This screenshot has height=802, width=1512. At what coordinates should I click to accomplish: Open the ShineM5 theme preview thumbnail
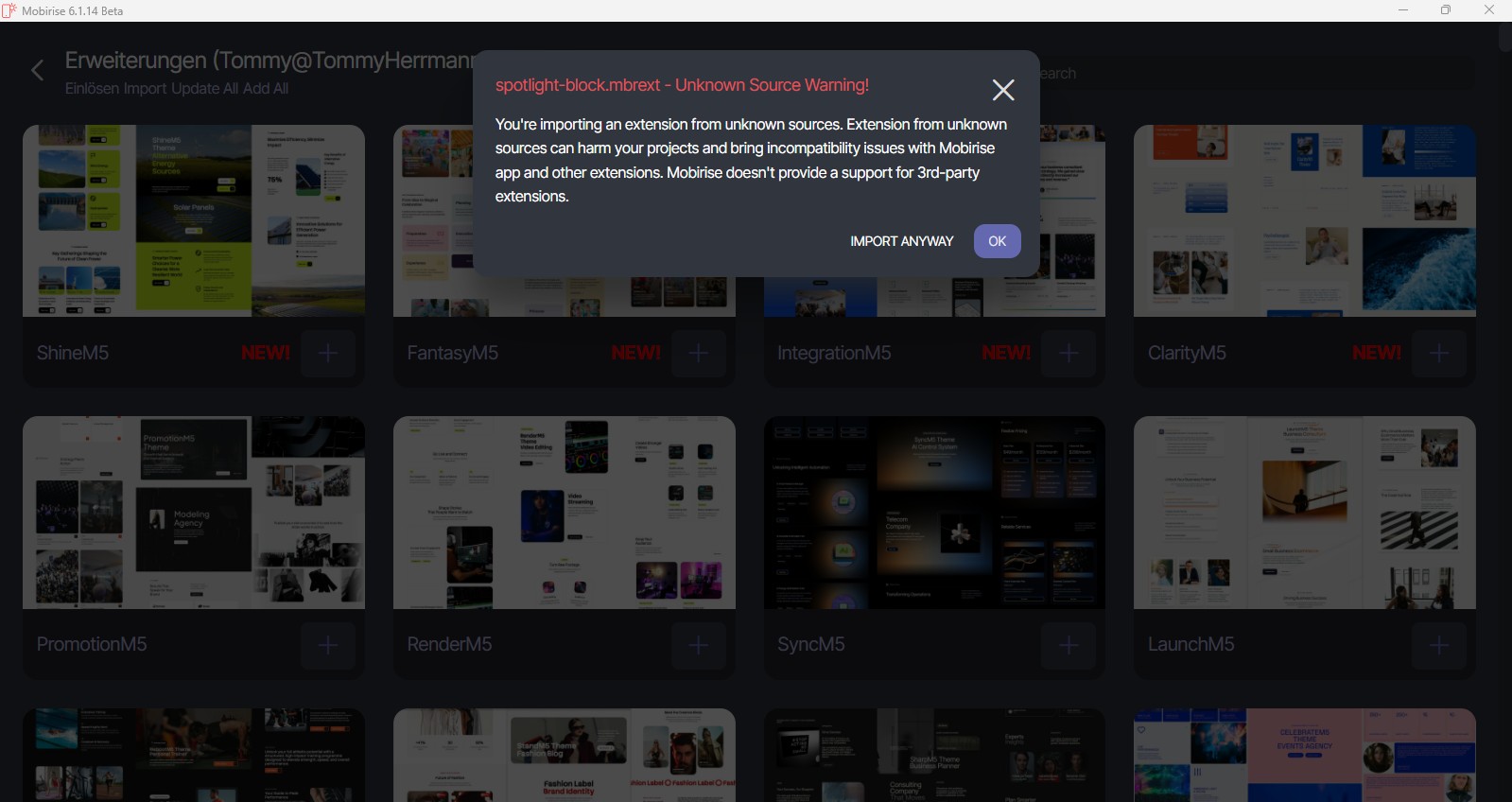(x=194, y=220)
